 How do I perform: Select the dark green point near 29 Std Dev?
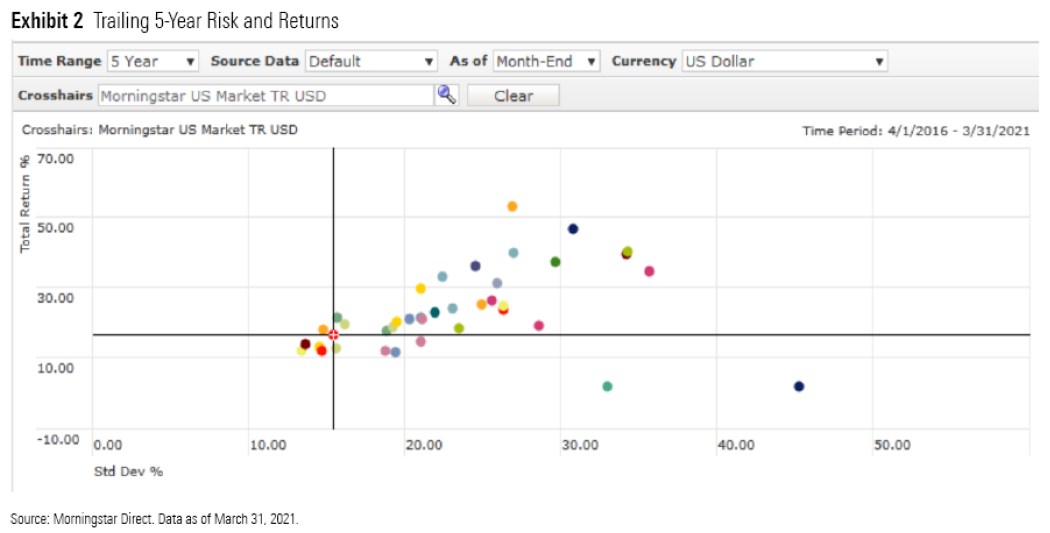[555, 262]
